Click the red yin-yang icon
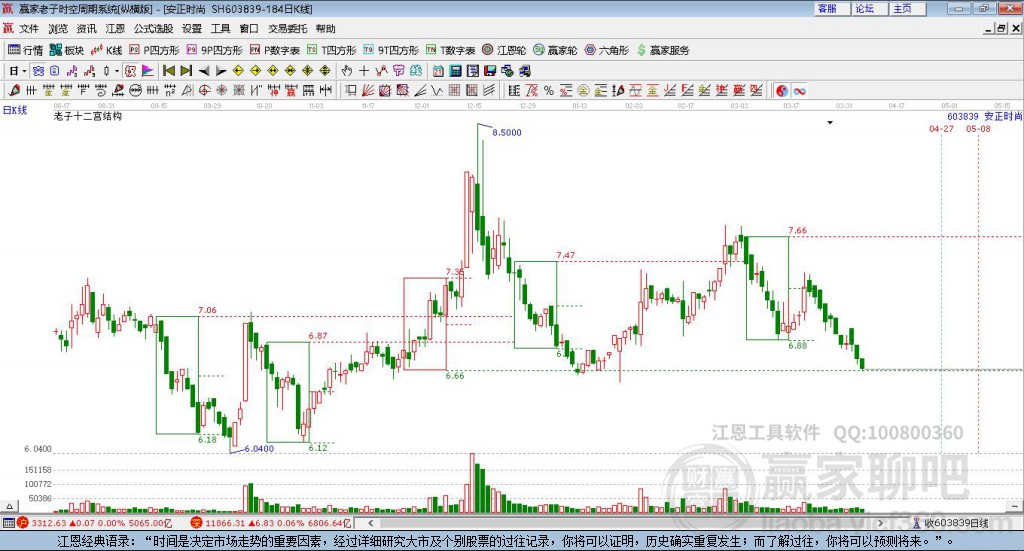 tap(782, 91)
